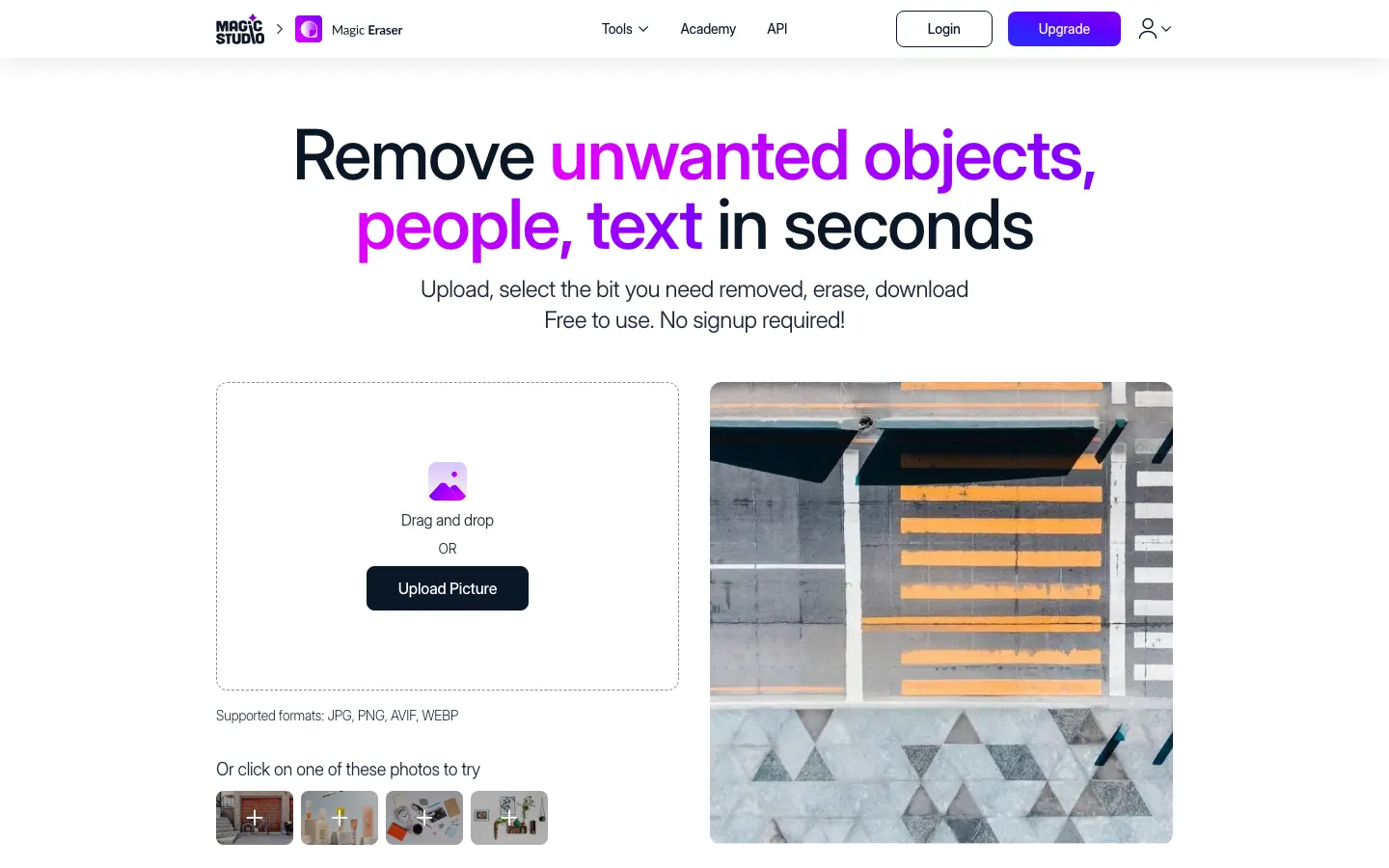Click the Drag and drop upload area
1389x868 pixels.
[448, 536]
